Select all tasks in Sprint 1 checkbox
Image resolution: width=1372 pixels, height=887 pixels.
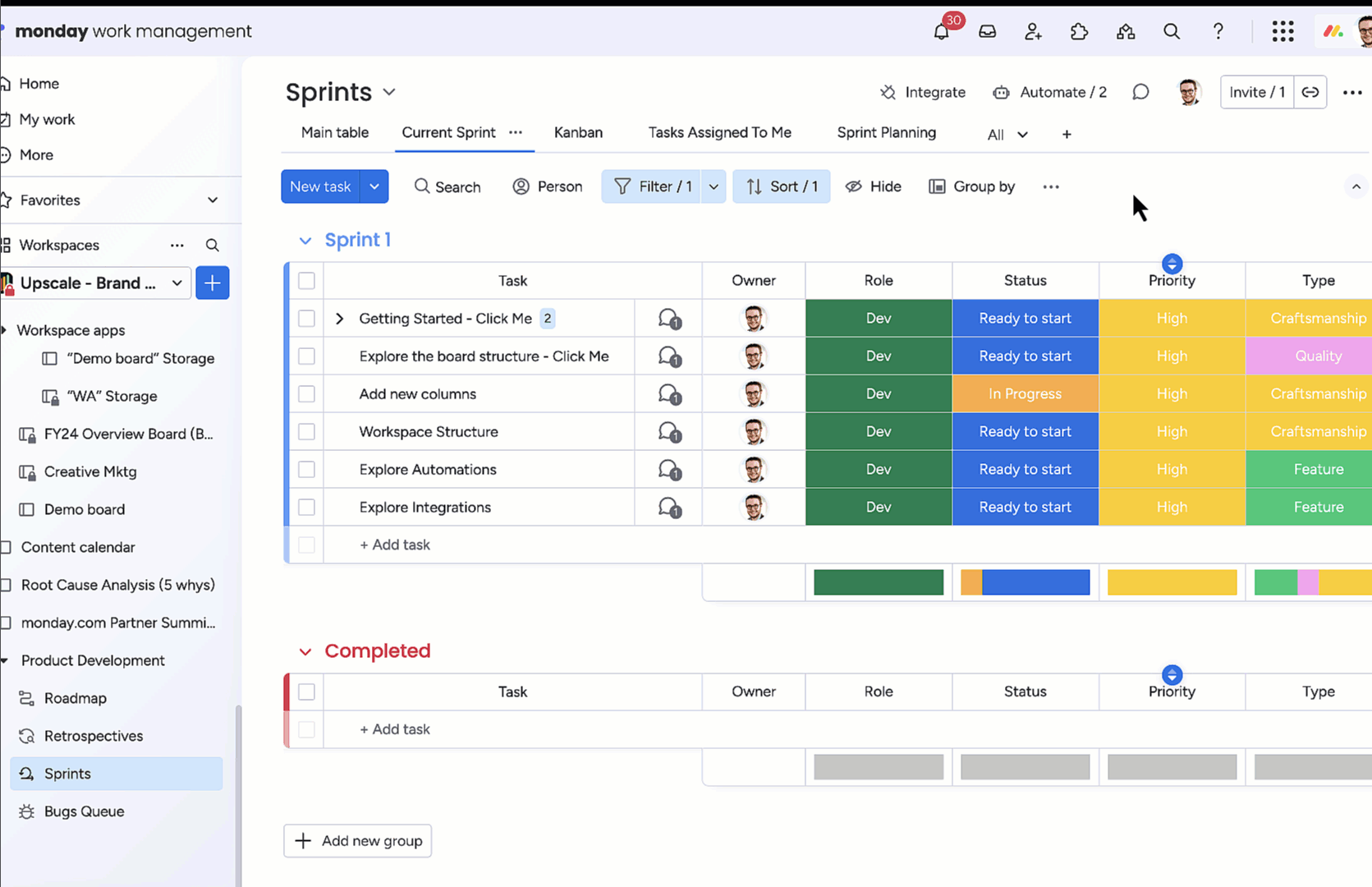point(306,281)
